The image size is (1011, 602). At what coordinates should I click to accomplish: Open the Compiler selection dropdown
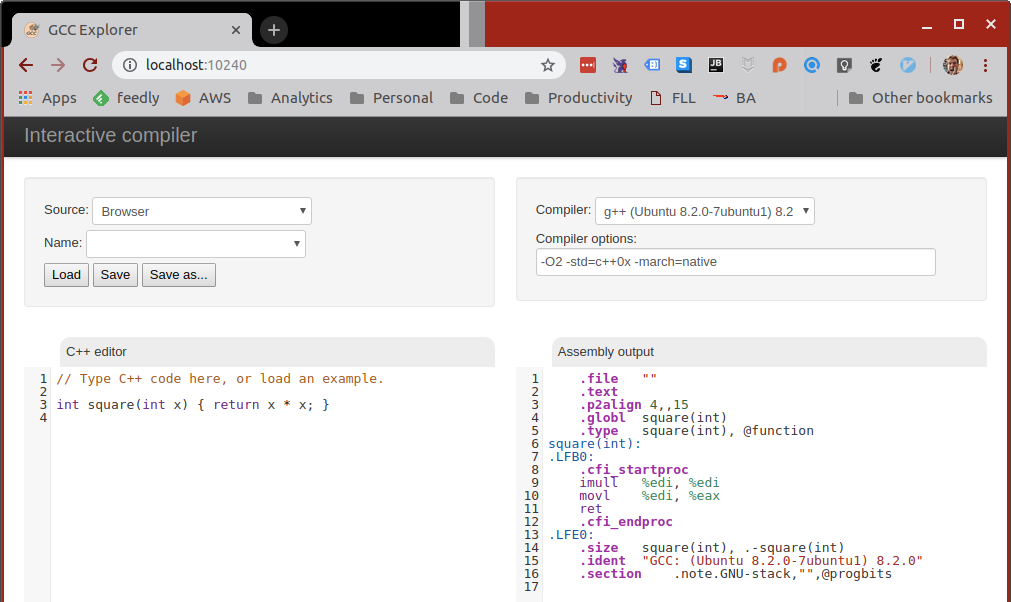click(x=705, y=211)
